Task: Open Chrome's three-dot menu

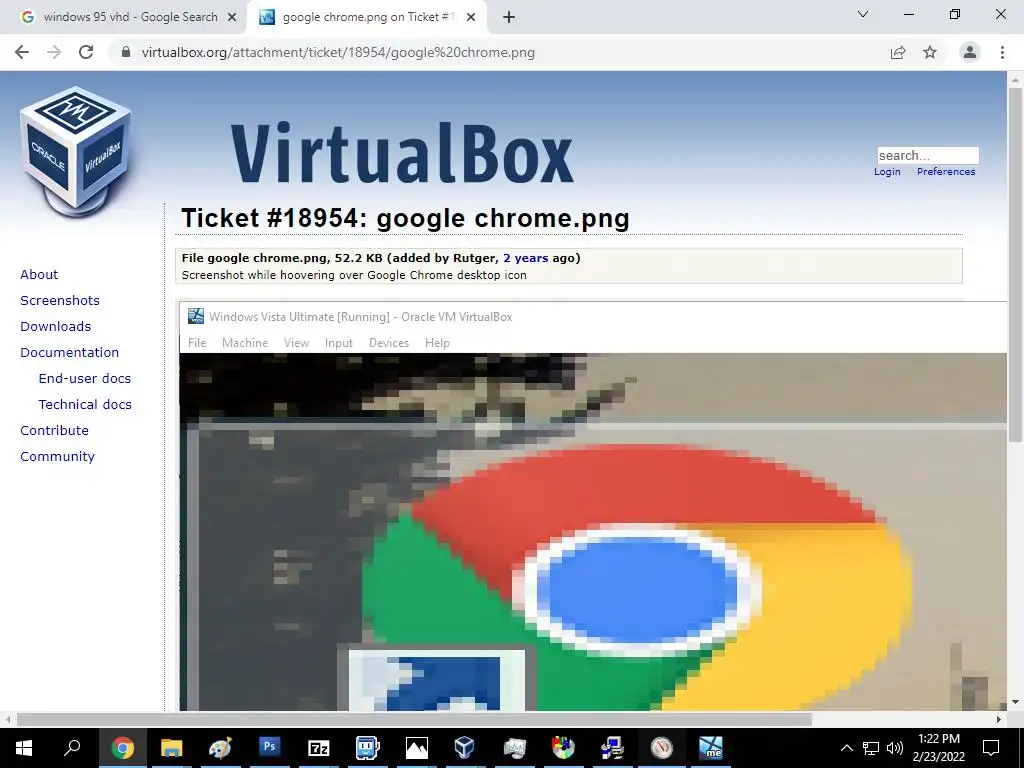Action: click(x=1002, y=52)
